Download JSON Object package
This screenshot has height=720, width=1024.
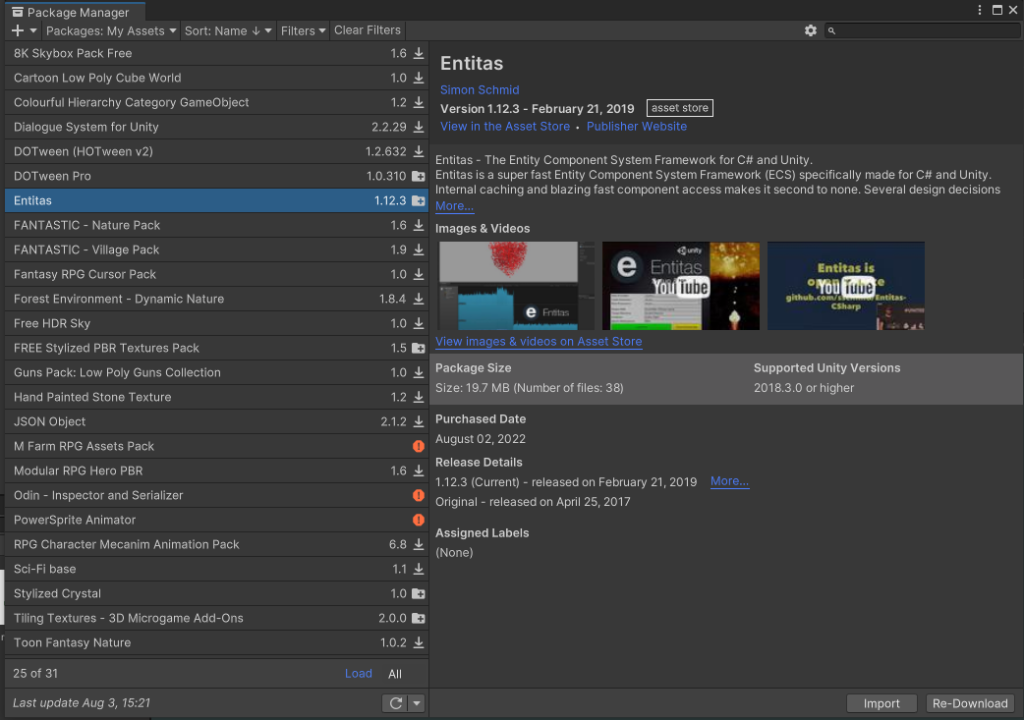pos(419,421)
